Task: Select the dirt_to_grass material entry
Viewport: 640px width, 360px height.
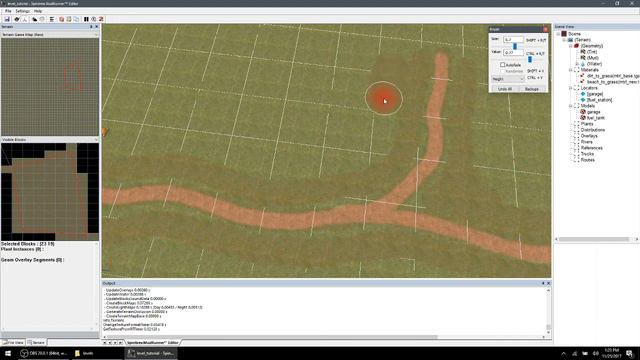Action: click(613, 76)
